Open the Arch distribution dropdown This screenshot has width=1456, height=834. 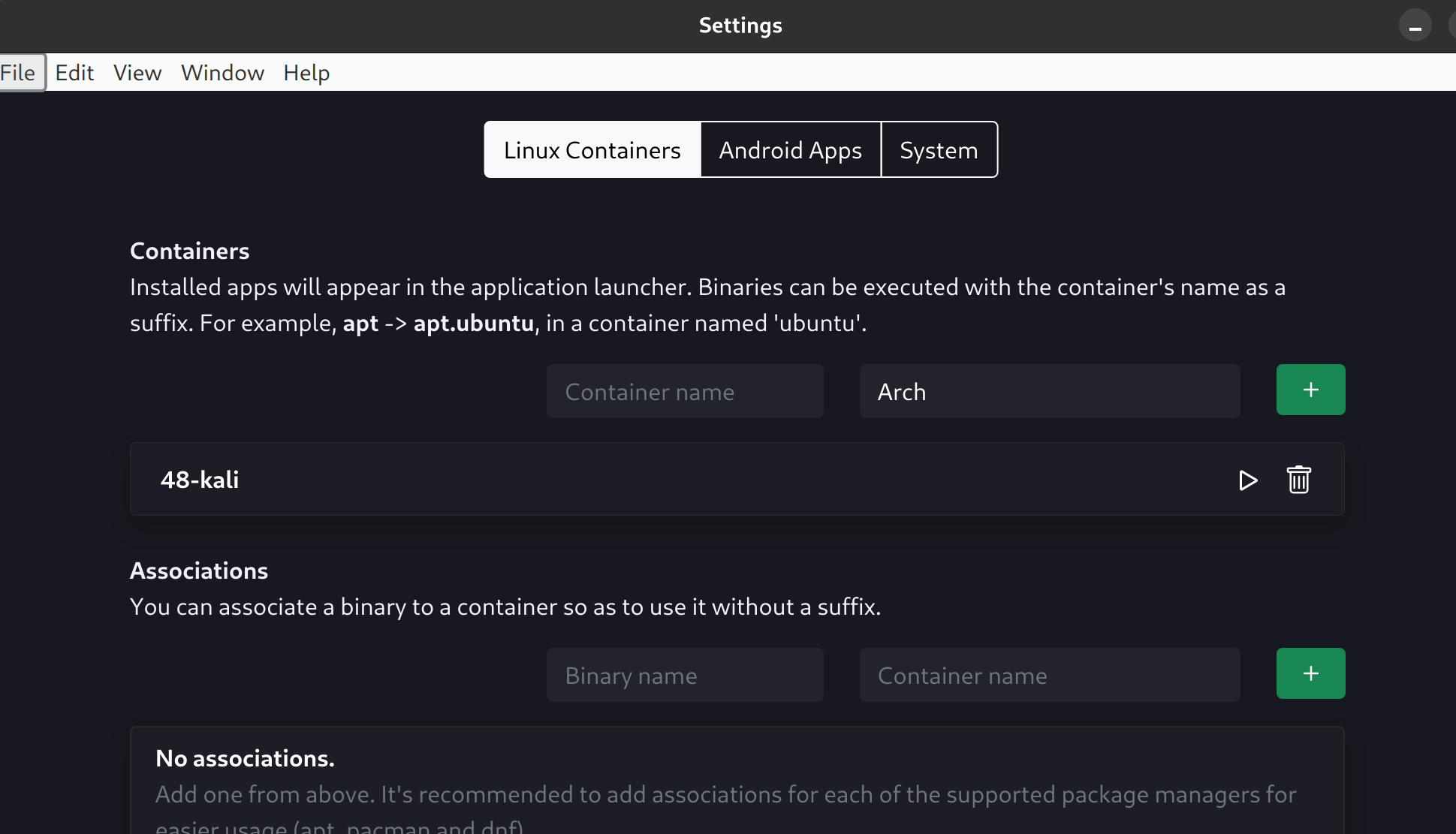coord(1049,392)
